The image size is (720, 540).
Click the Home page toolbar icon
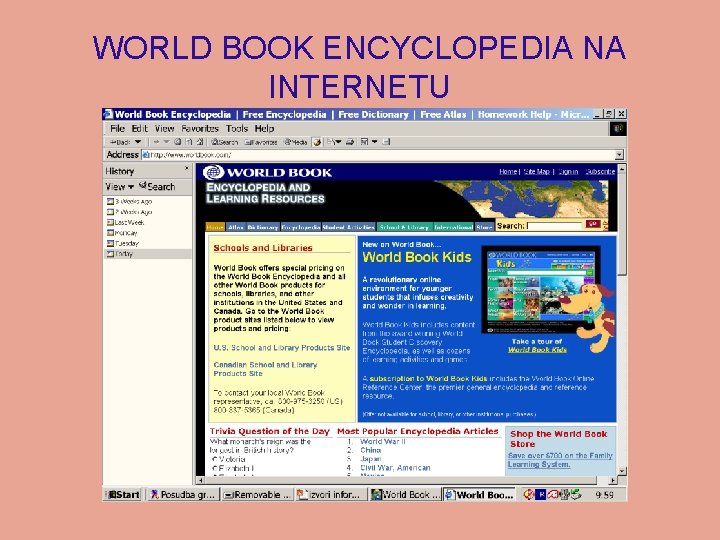tap(200, 142)
